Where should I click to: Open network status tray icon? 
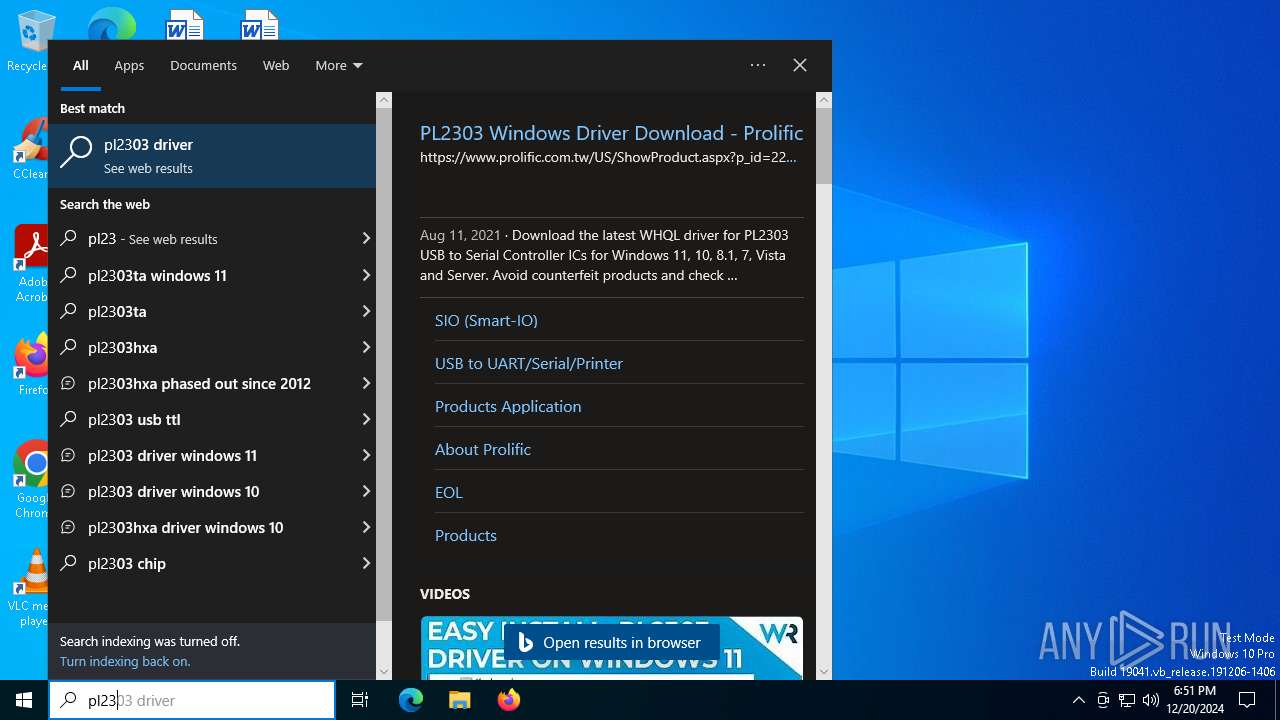coord(1127,700)
